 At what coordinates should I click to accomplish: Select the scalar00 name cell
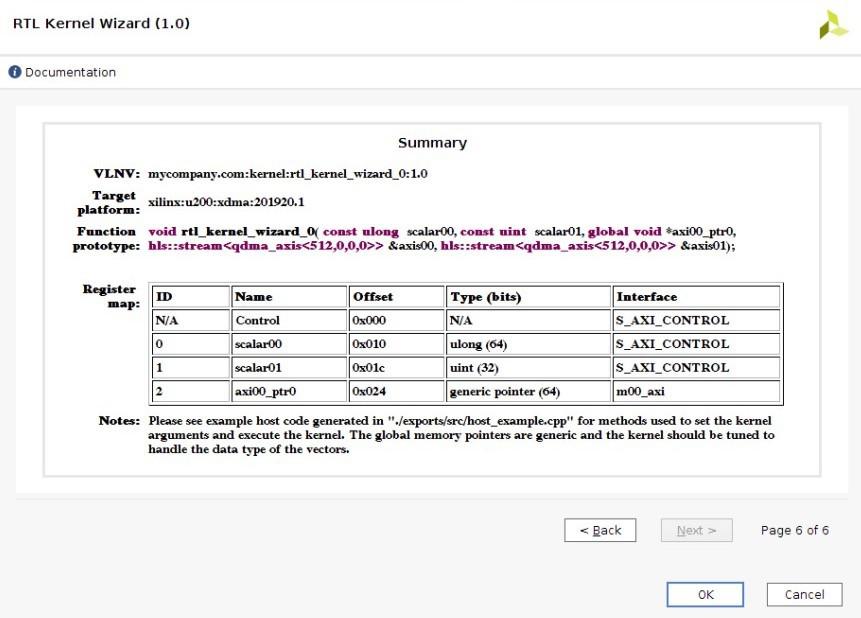pyautogui.click(x=289, y=344)
